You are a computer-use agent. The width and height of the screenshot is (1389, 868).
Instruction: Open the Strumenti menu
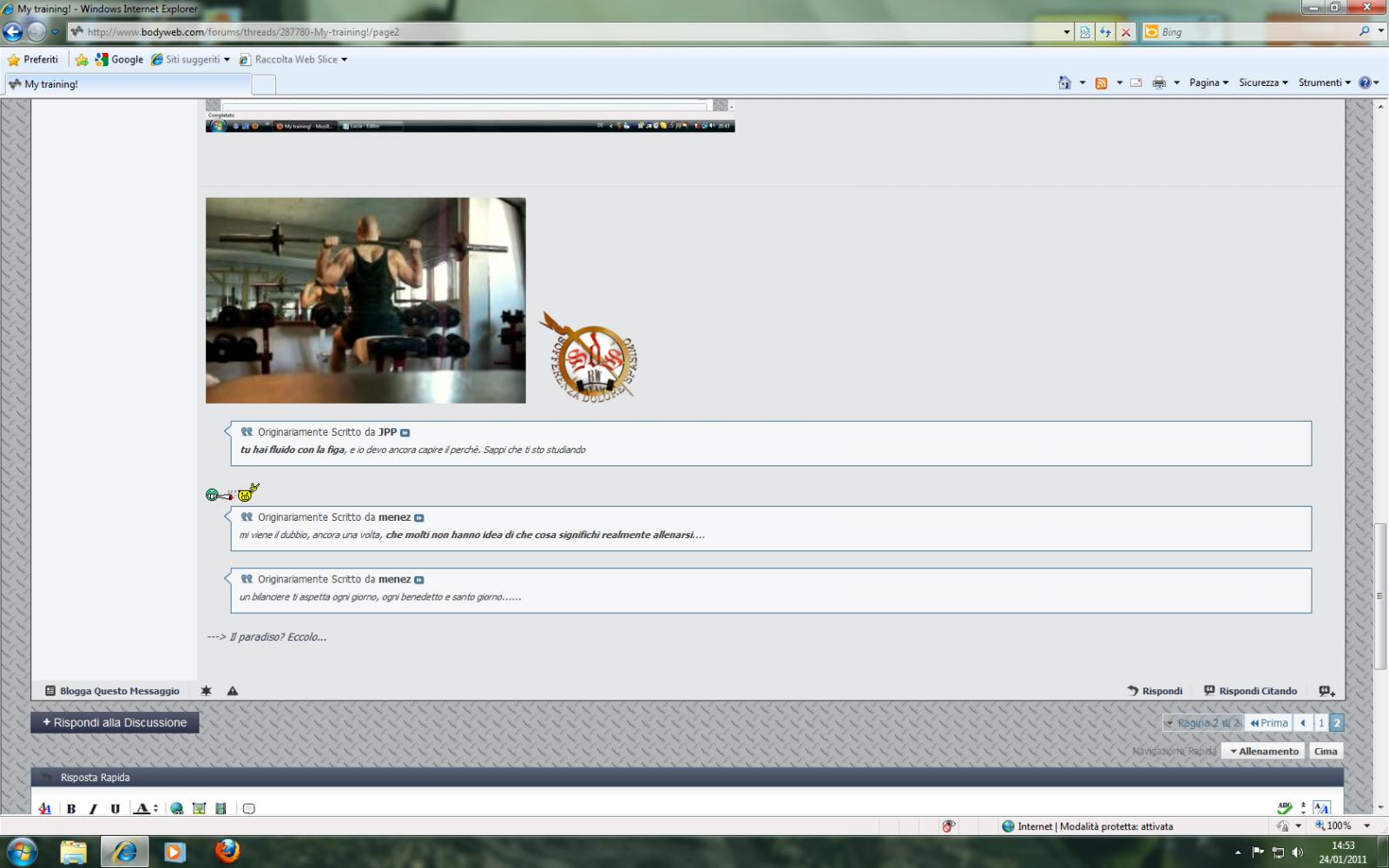point(1324,82)
